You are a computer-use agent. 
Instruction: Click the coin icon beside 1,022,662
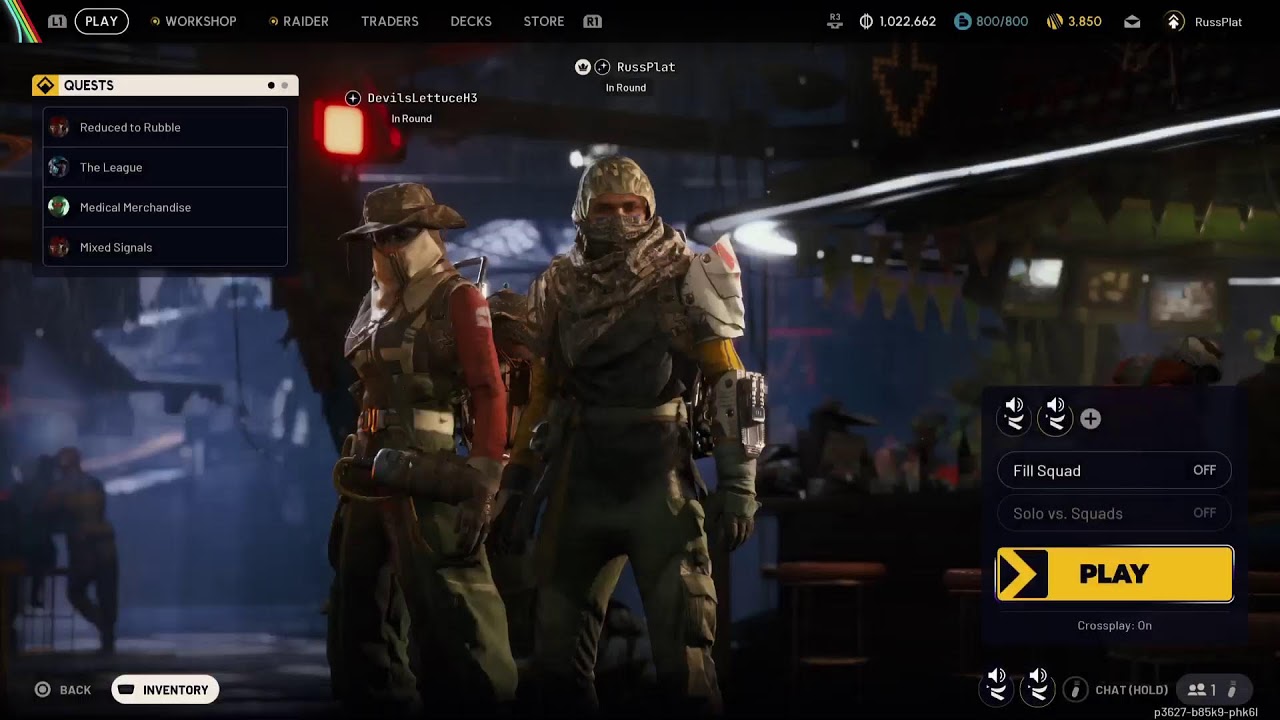[x=866, y=21]
